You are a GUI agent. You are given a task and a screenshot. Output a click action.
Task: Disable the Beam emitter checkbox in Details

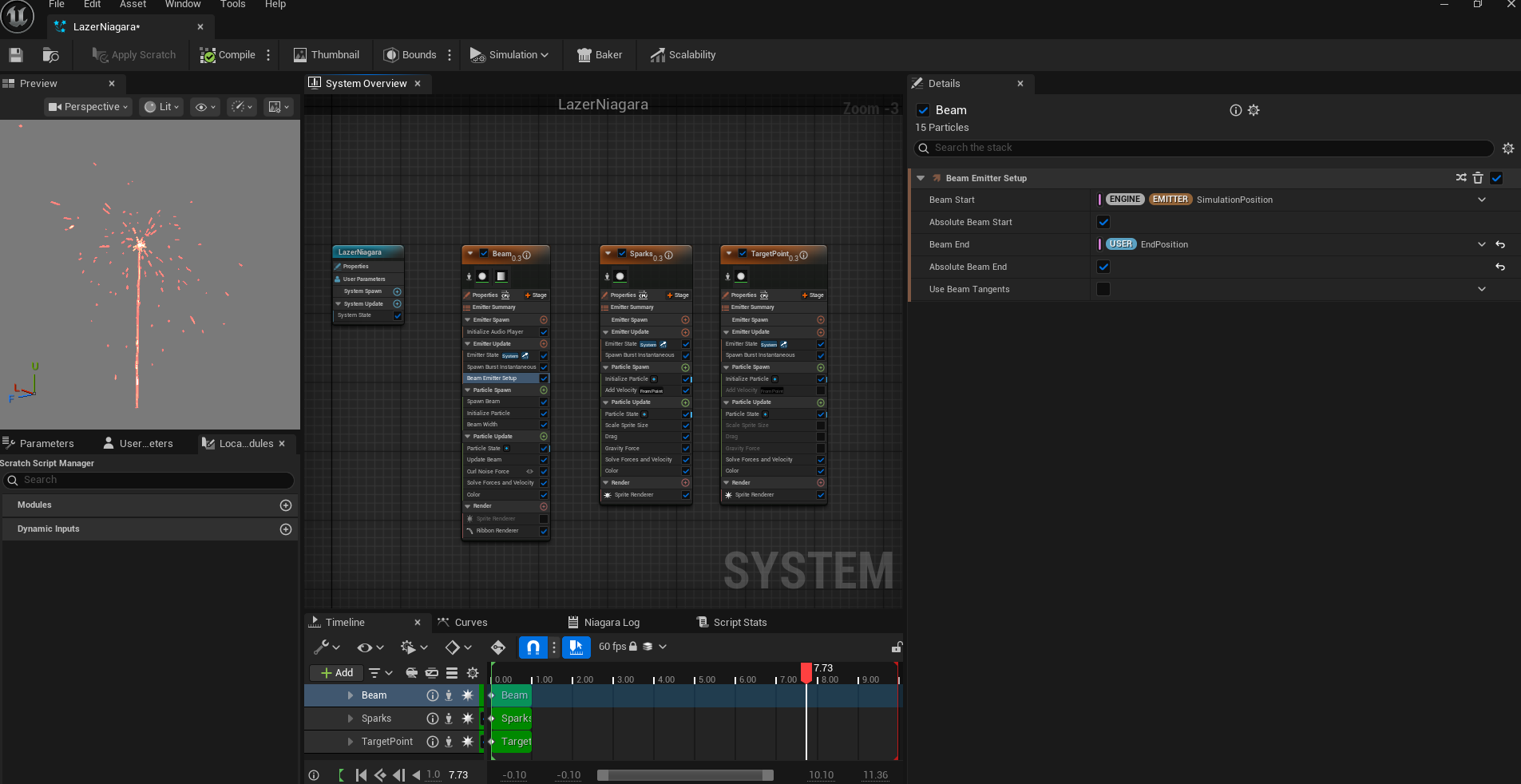tap(923, 110)
